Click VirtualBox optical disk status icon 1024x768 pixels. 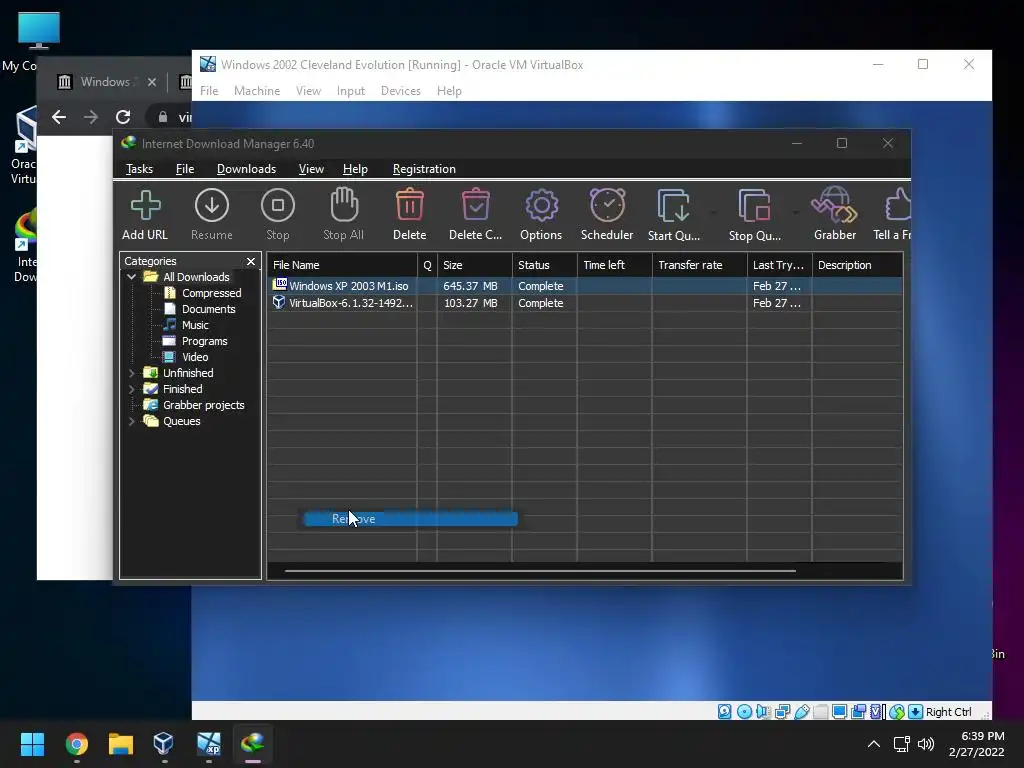pos(744,712)
